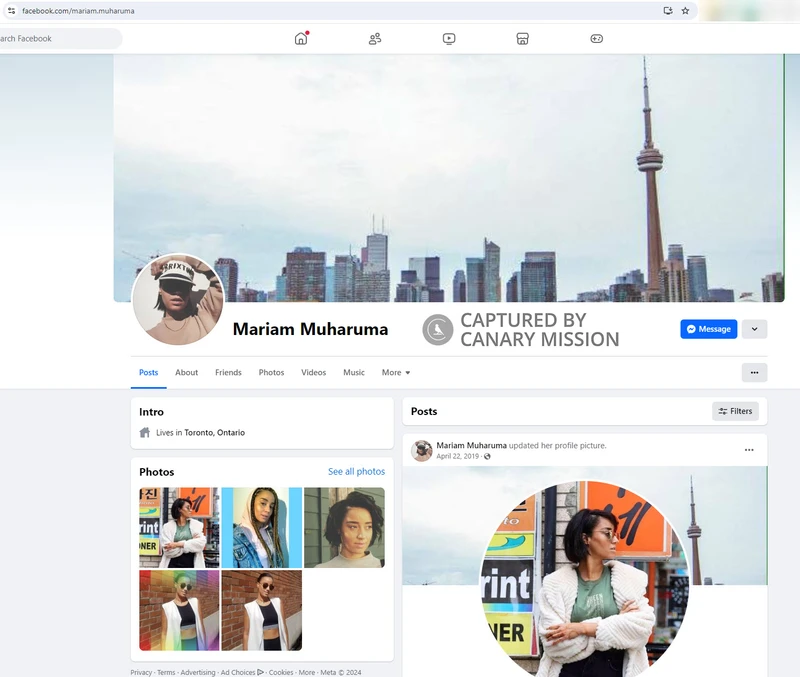Click the Posts section heading
This screenshot has width=800, height=677.
(x=424, y=411)
